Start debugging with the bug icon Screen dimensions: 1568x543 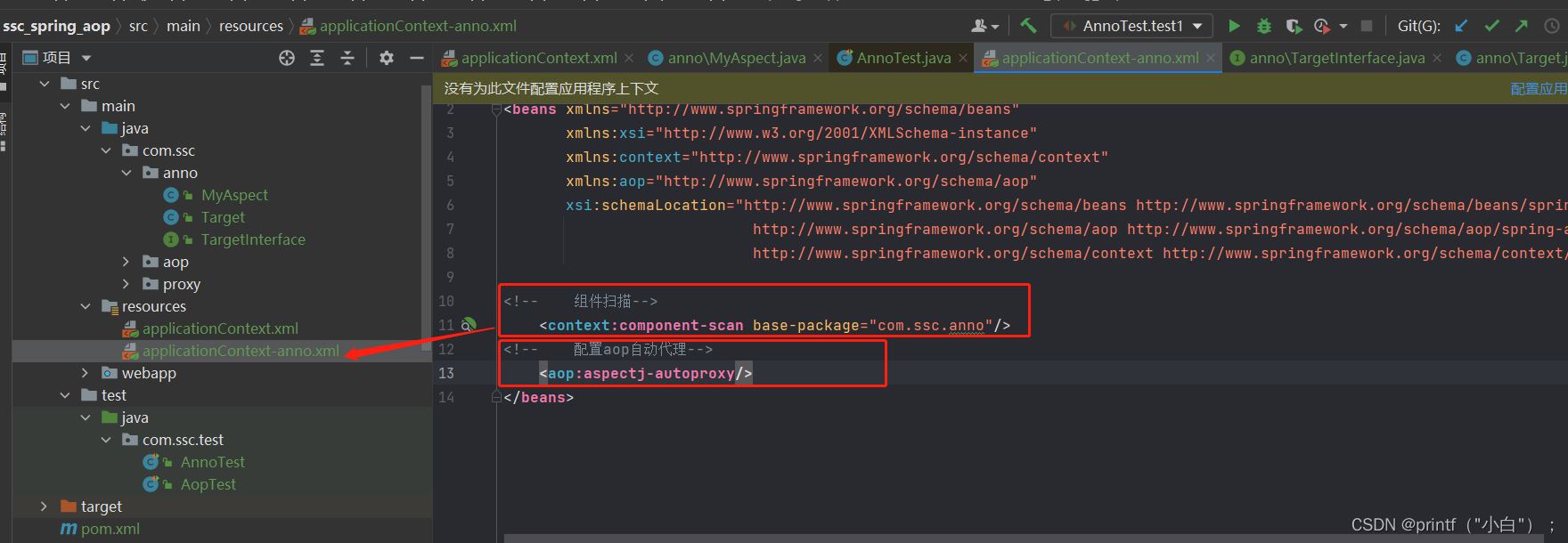coord(1263,26)
